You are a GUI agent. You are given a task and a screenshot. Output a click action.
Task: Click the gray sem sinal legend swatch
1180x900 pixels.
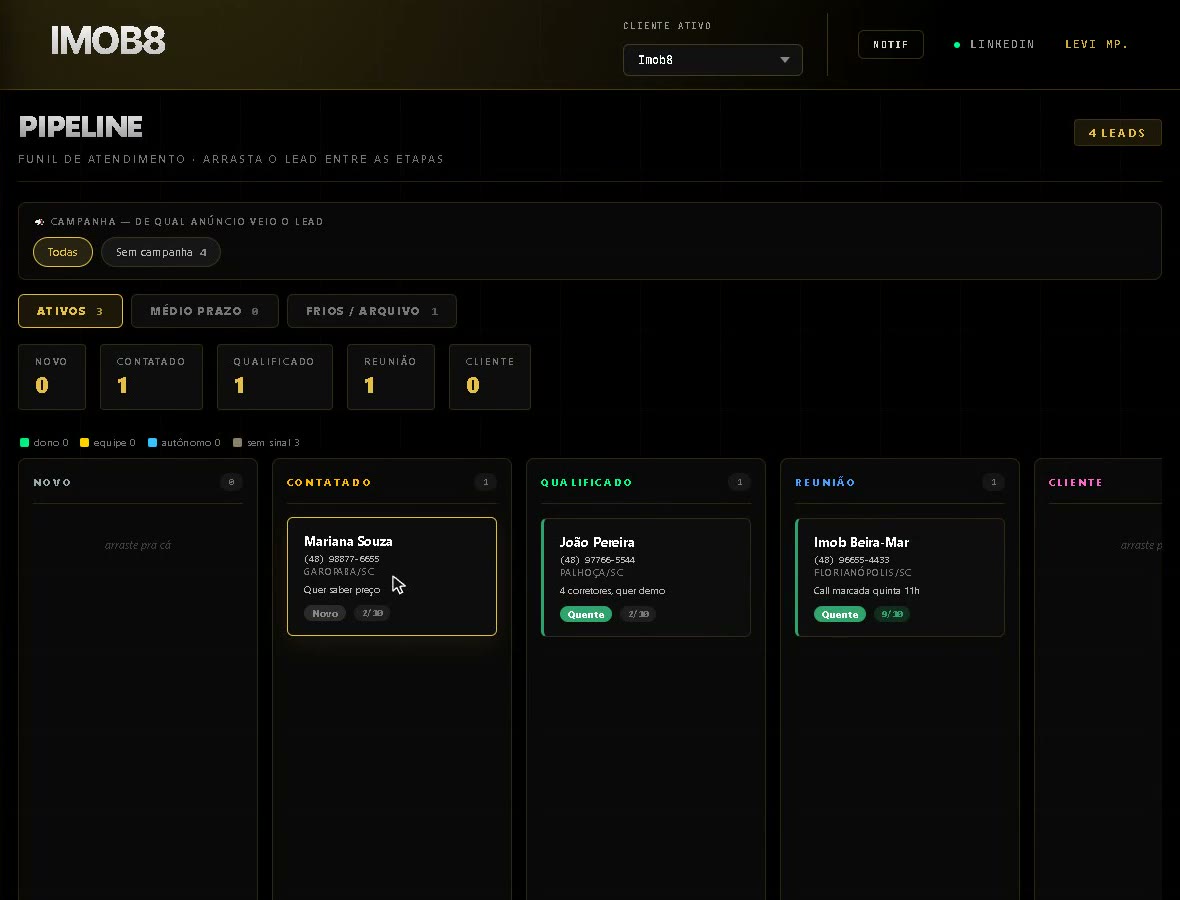238,442
